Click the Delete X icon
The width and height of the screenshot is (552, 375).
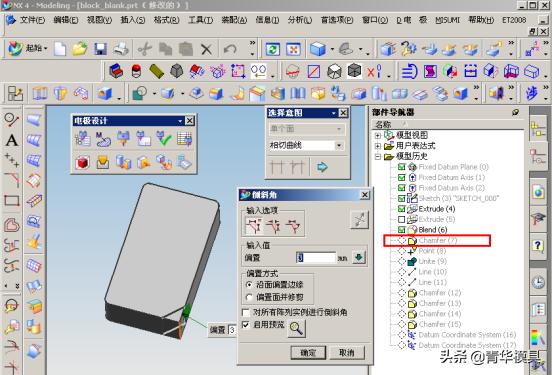206,49
